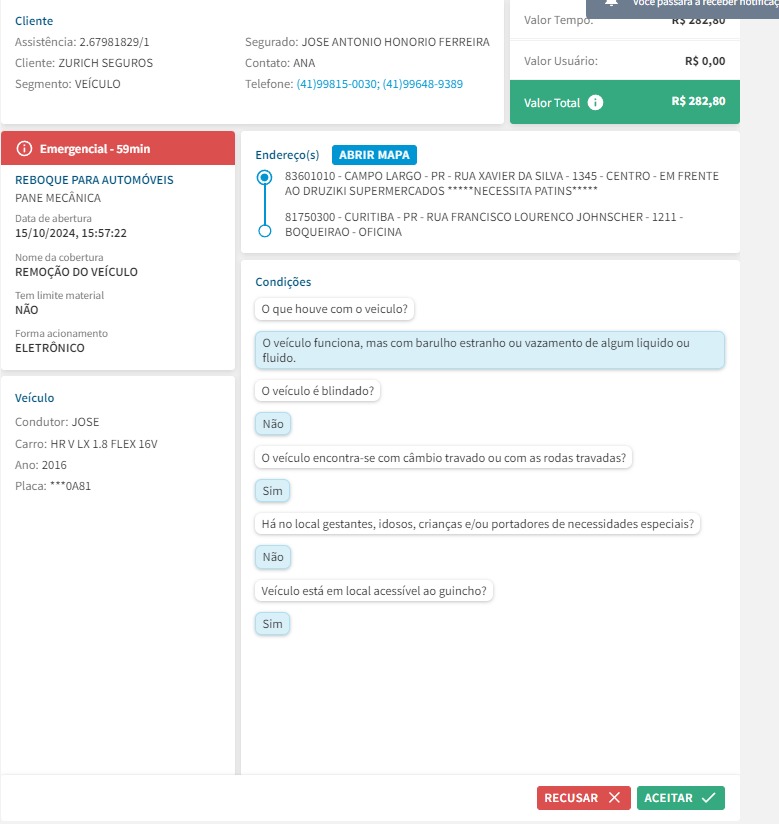This screenshot has width=779, height=824.
Task: Click the Emergencial alert warning icon
Action: 25,149
